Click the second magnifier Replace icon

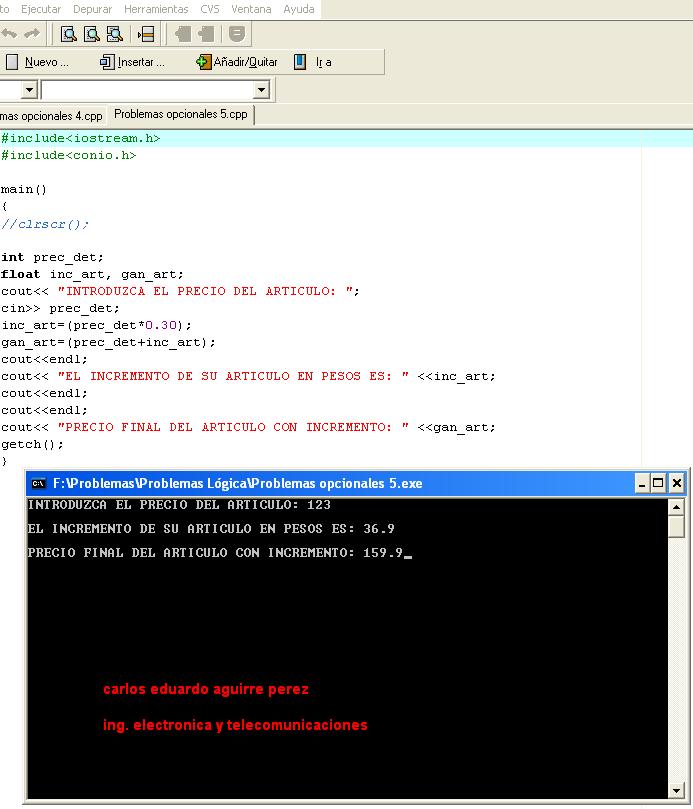pyautogui.click(x=92, y=35)
